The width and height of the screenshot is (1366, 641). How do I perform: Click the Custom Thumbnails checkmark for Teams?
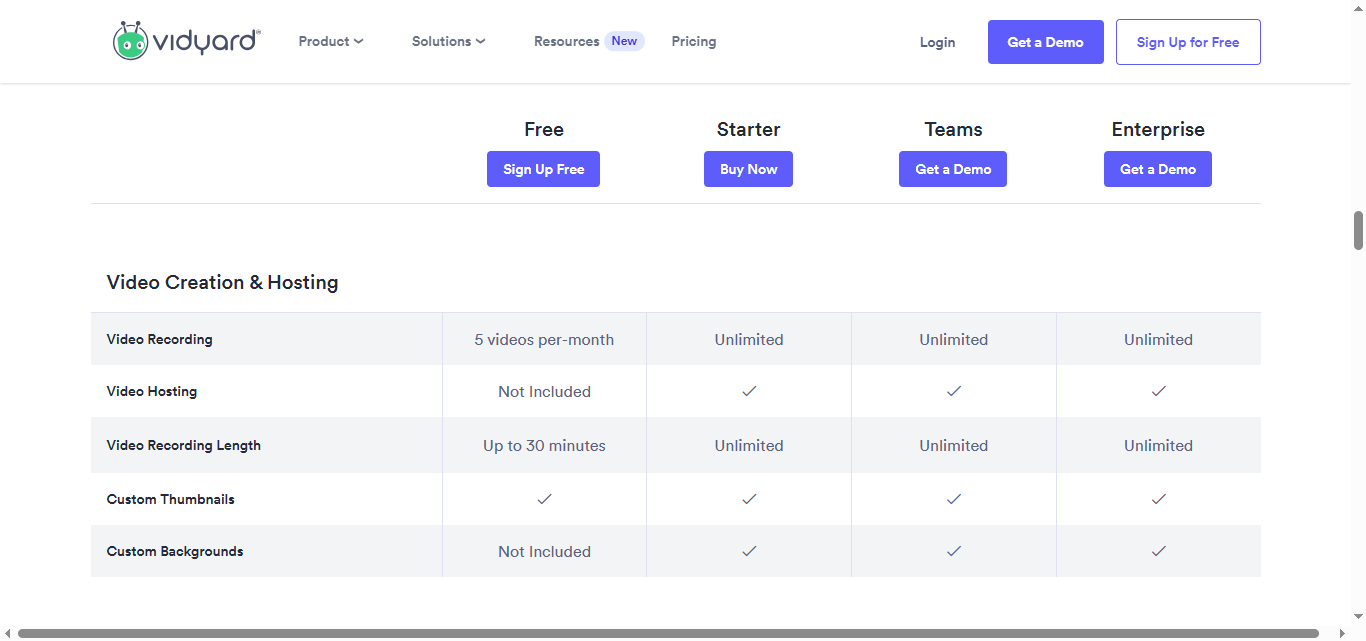click(x=954, y=498)
